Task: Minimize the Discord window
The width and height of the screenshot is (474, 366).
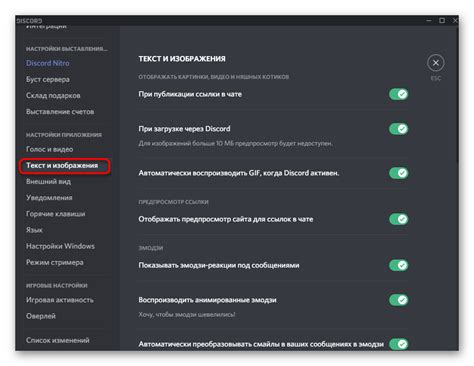Action: pos(429,21)
